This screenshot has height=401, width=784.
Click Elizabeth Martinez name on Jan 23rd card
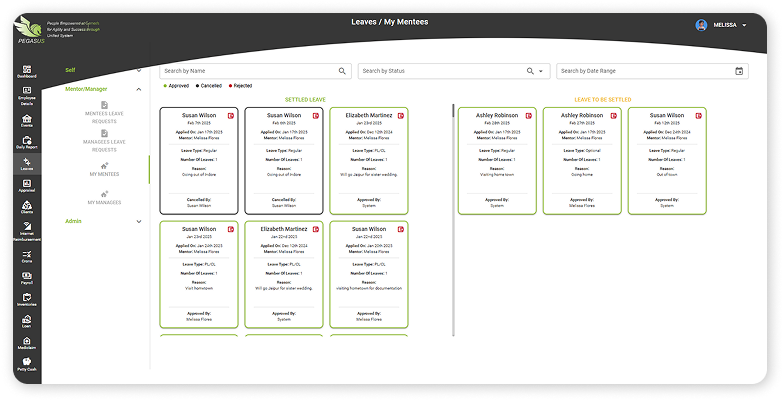click(369, 116)
